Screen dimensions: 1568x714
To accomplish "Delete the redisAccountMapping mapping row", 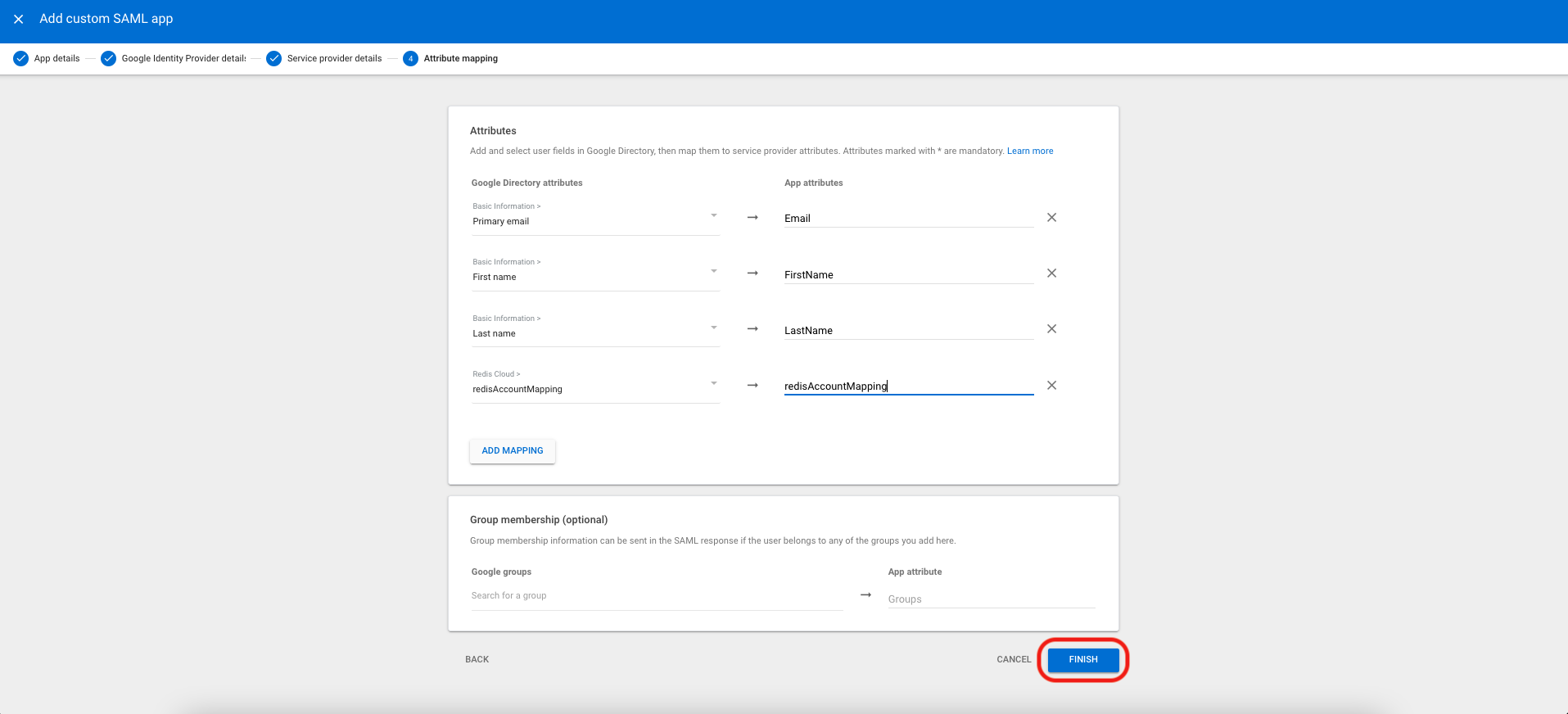I will pyautogui.click(x=1051, y=386).
